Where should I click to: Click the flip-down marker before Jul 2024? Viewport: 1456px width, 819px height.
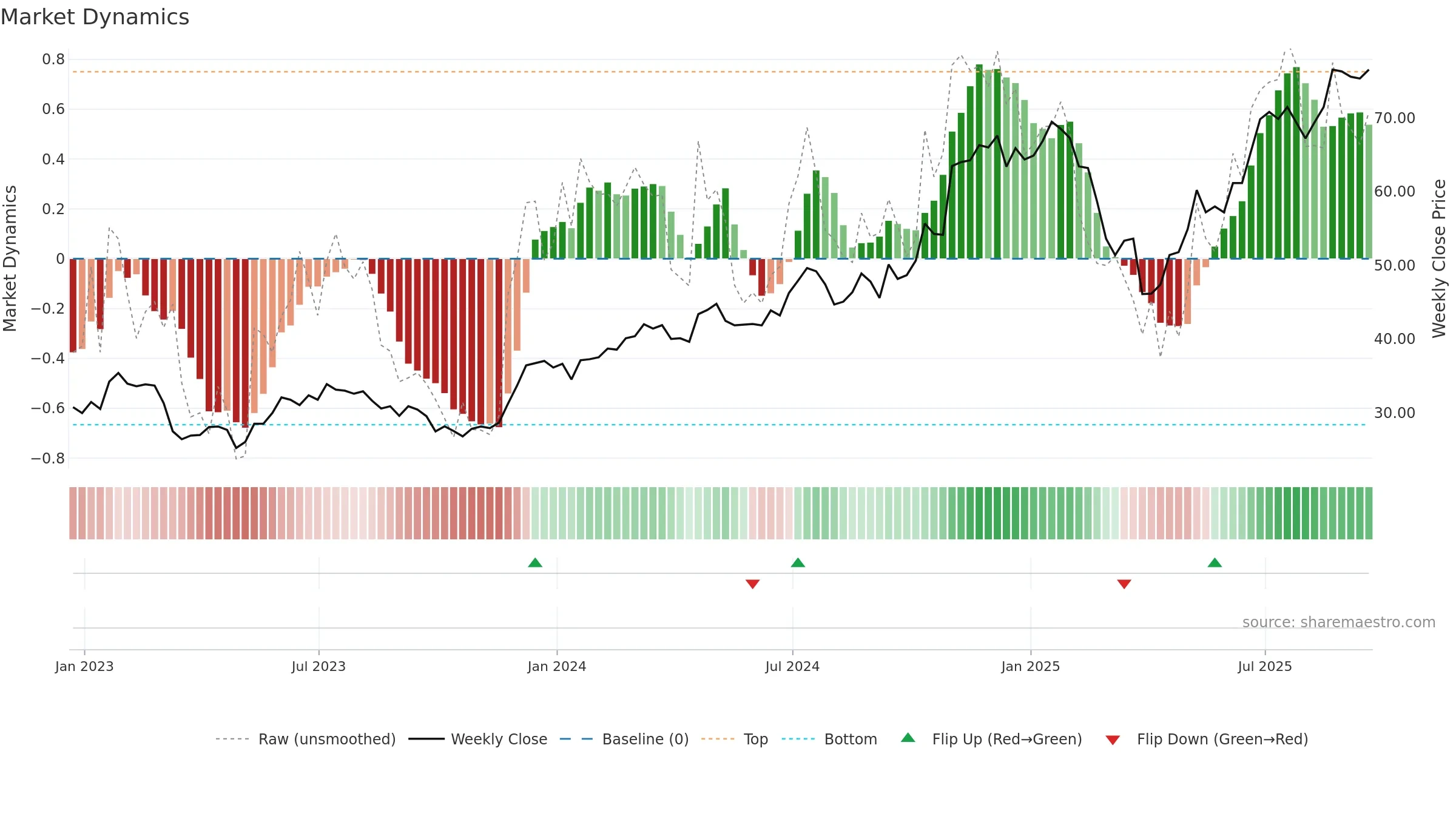tap(753, 584)
